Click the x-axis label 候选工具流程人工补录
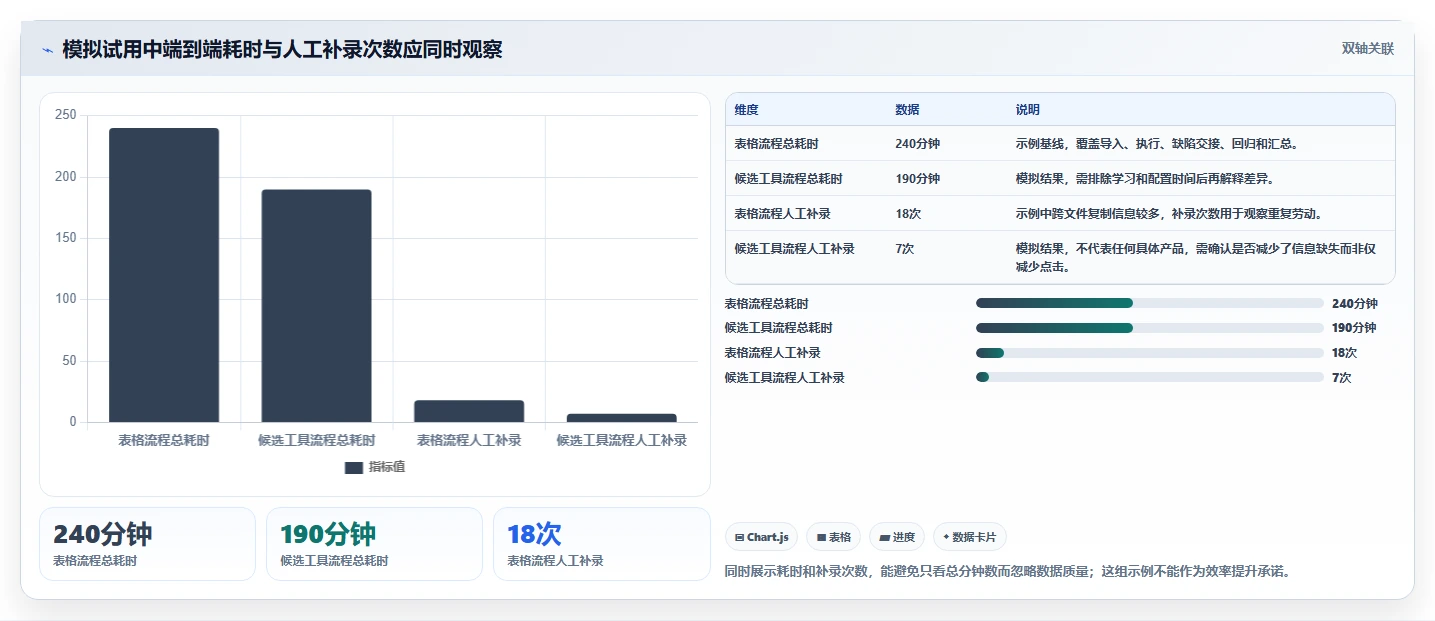Screen dimensions: 1435x621 pyautogui.click(x=621, y=440)
